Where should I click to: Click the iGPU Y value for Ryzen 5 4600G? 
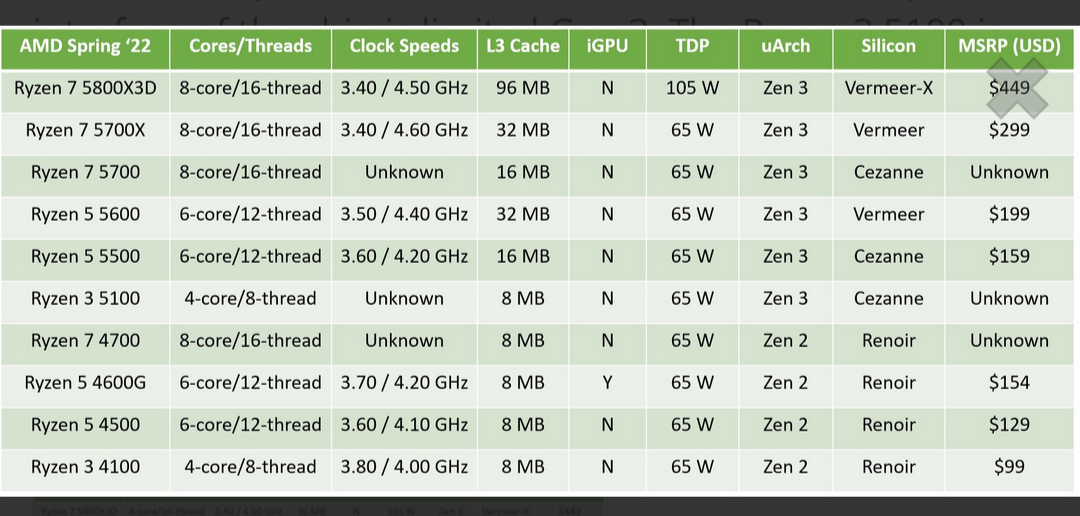(x=607, y=382)
